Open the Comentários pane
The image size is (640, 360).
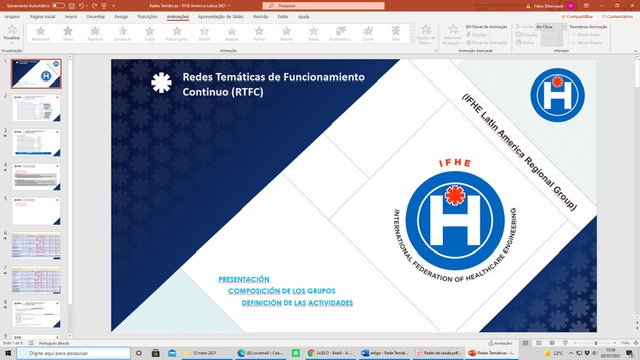point(617,17)
